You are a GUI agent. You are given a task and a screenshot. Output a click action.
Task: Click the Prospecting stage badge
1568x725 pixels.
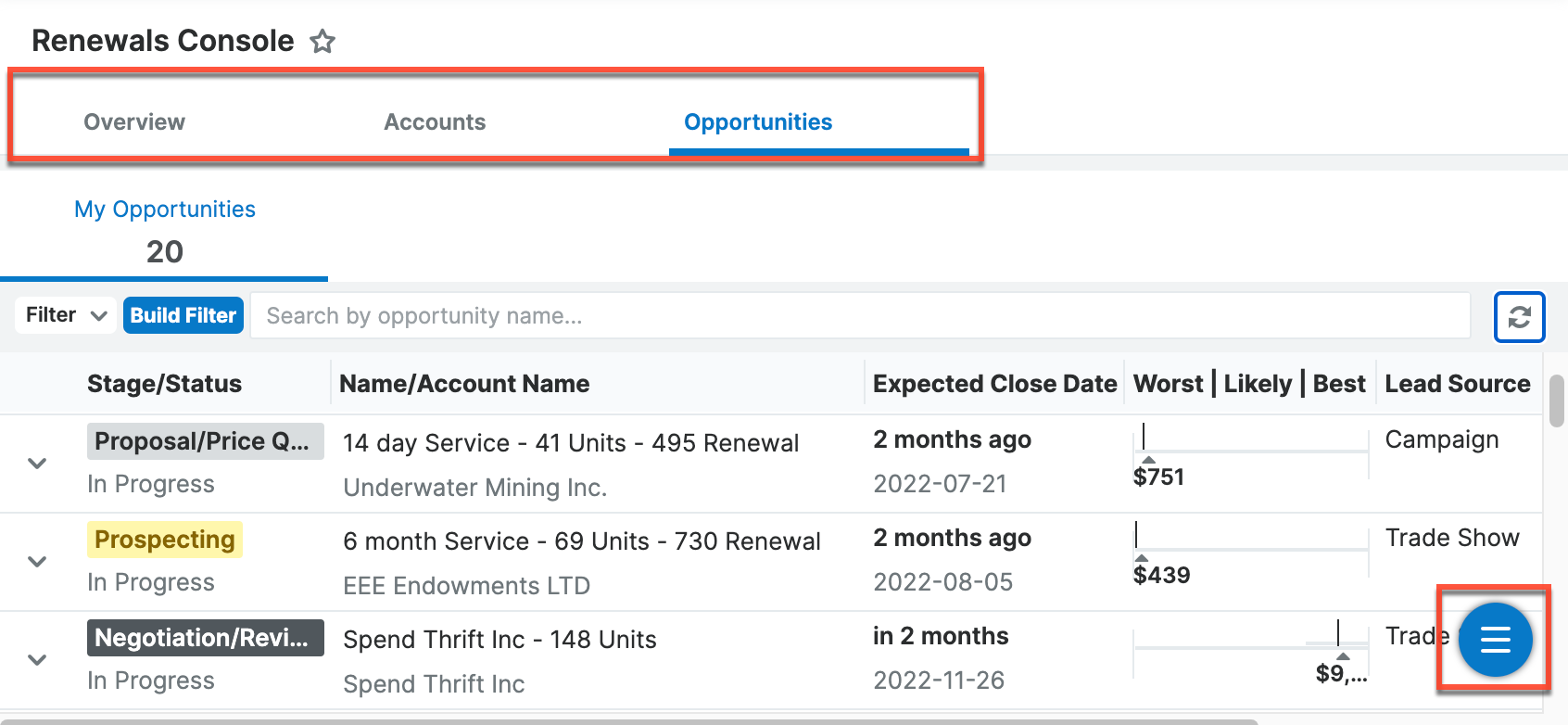(165, 540)
